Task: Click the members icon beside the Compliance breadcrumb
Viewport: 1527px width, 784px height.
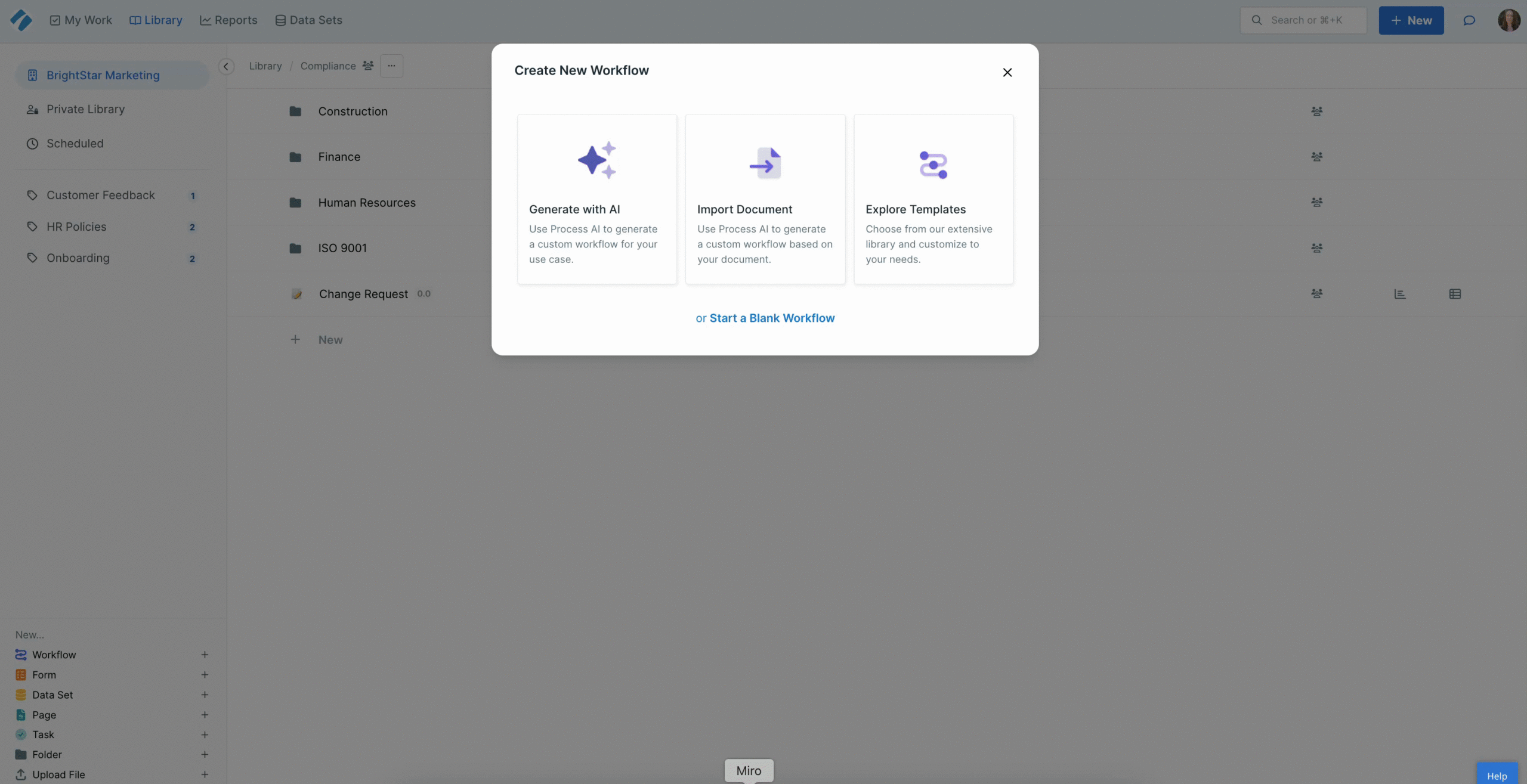Action: click(369, 66)
